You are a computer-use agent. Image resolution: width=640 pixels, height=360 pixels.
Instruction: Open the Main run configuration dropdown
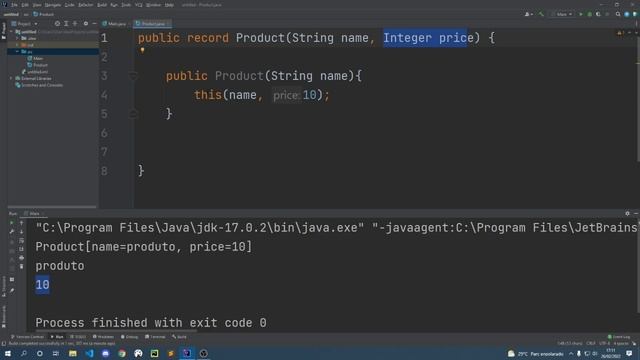pos(562,14)
